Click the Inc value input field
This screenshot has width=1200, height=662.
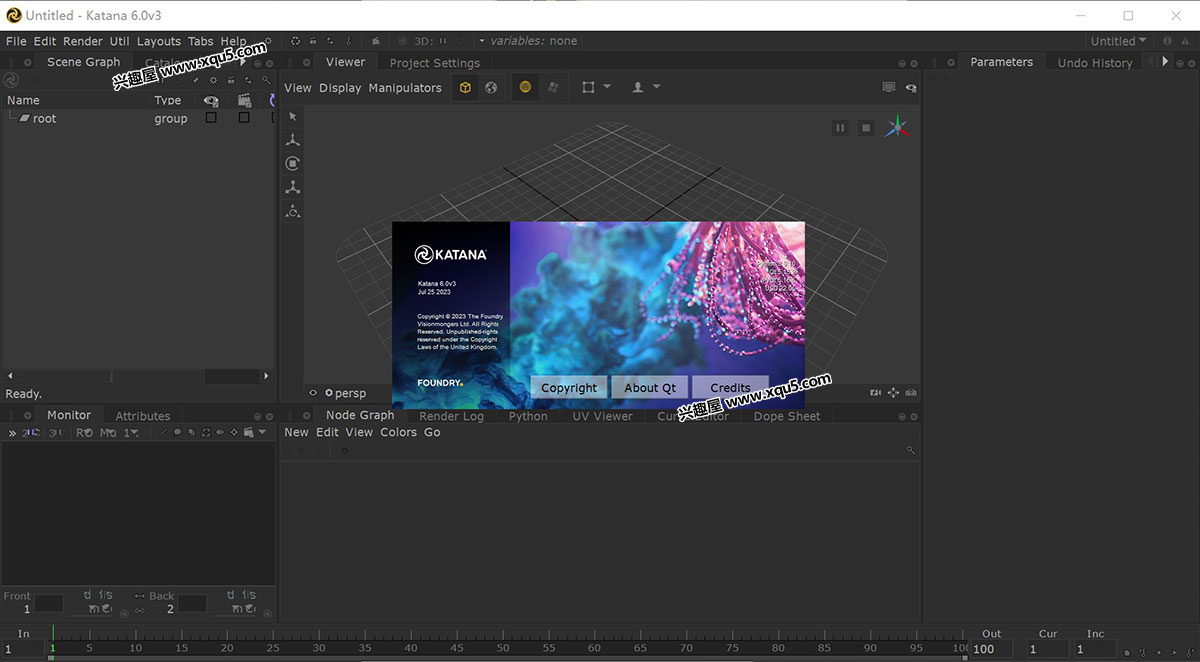pos(1095,649)
